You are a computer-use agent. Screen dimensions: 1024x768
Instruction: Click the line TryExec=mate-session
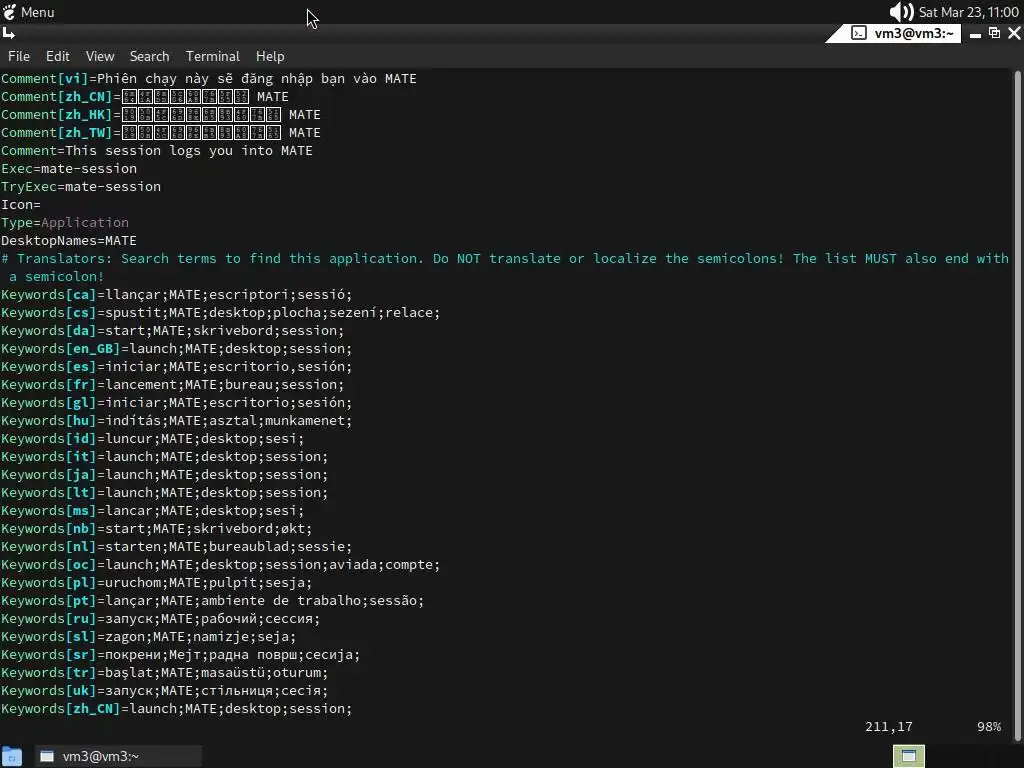81,187
